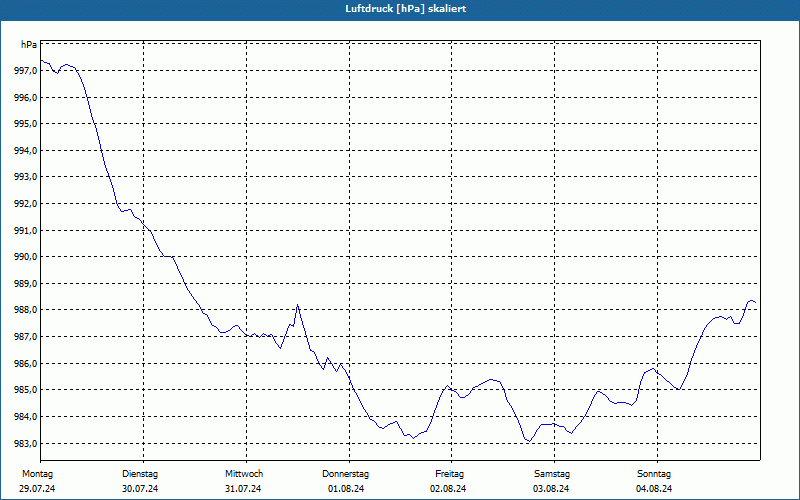800x500 pixels.
Task: Click the 'Freitag' day label
Action: pos(449,474)
